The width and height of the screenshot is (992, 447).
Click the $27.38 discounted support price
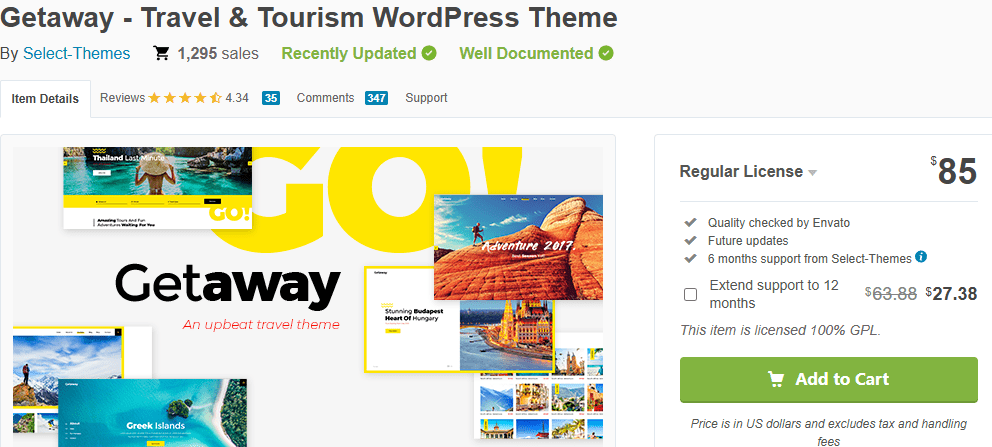pos(952,293)
